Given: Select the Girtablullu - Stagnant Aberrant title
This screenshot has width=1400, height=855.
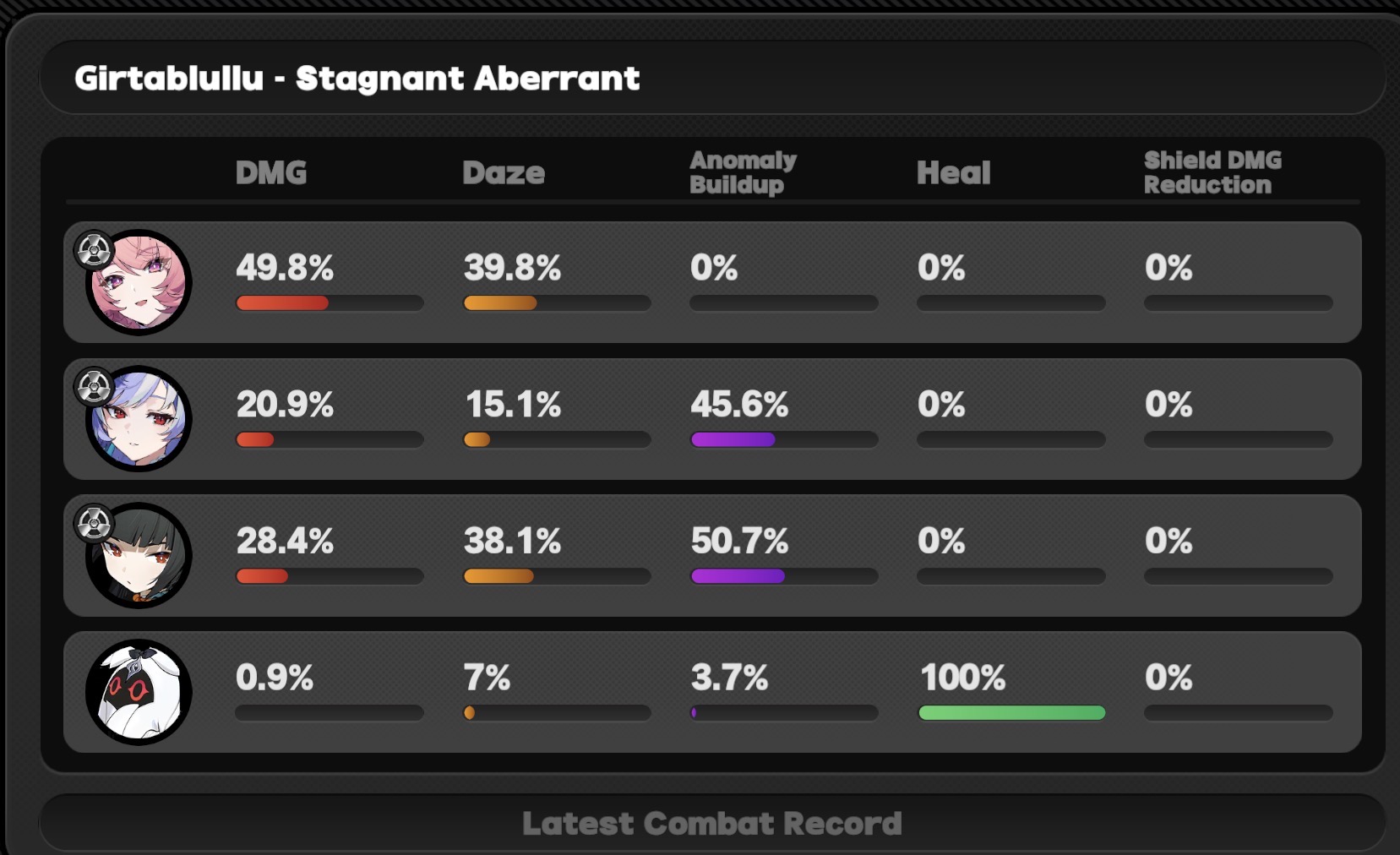Looking at the screenshot, I should pyautogui.click(x=357, y=79).
